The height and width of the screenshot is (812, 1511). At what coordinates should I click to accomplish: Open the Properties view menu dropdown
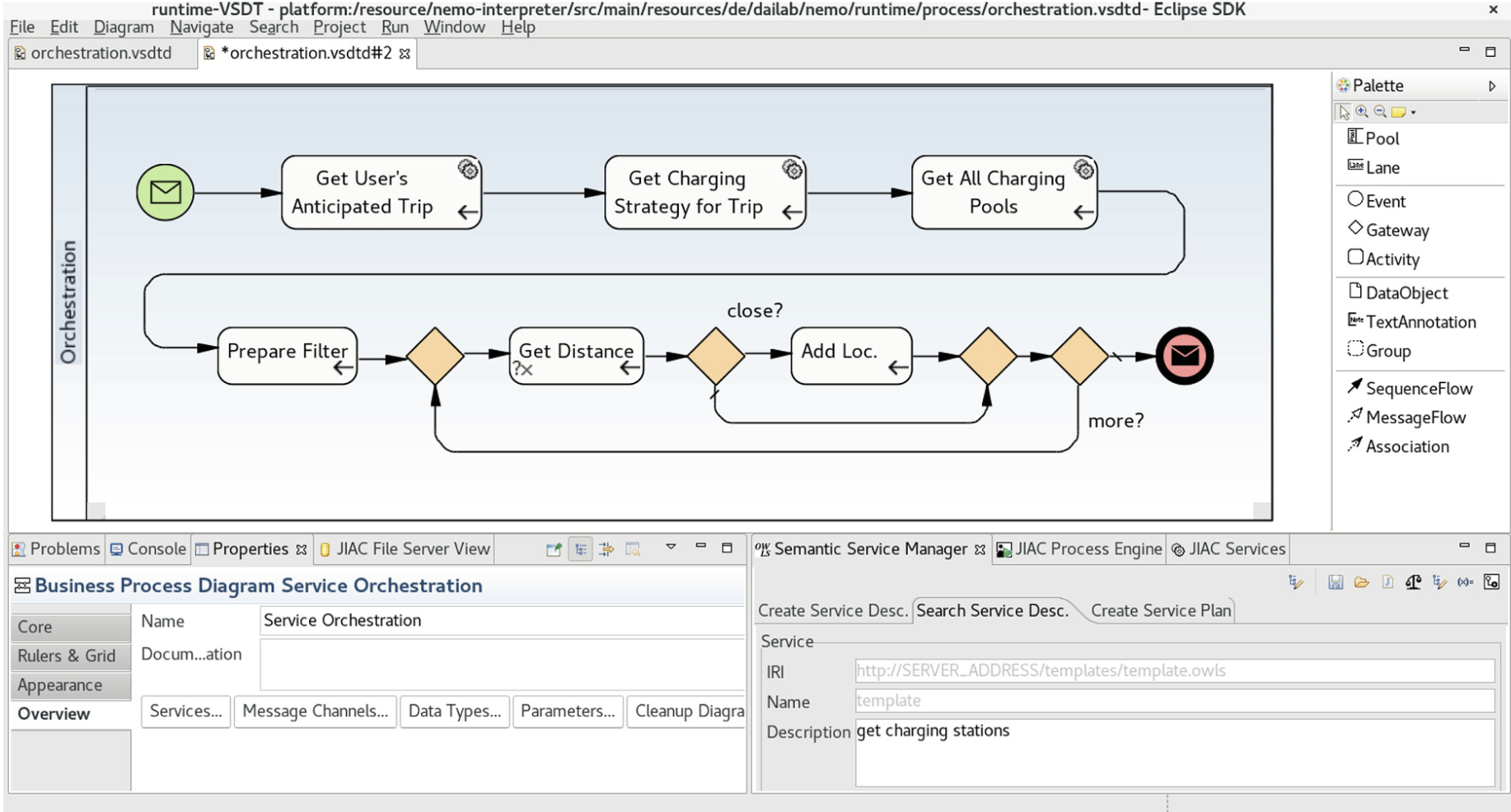pos(671,548)
